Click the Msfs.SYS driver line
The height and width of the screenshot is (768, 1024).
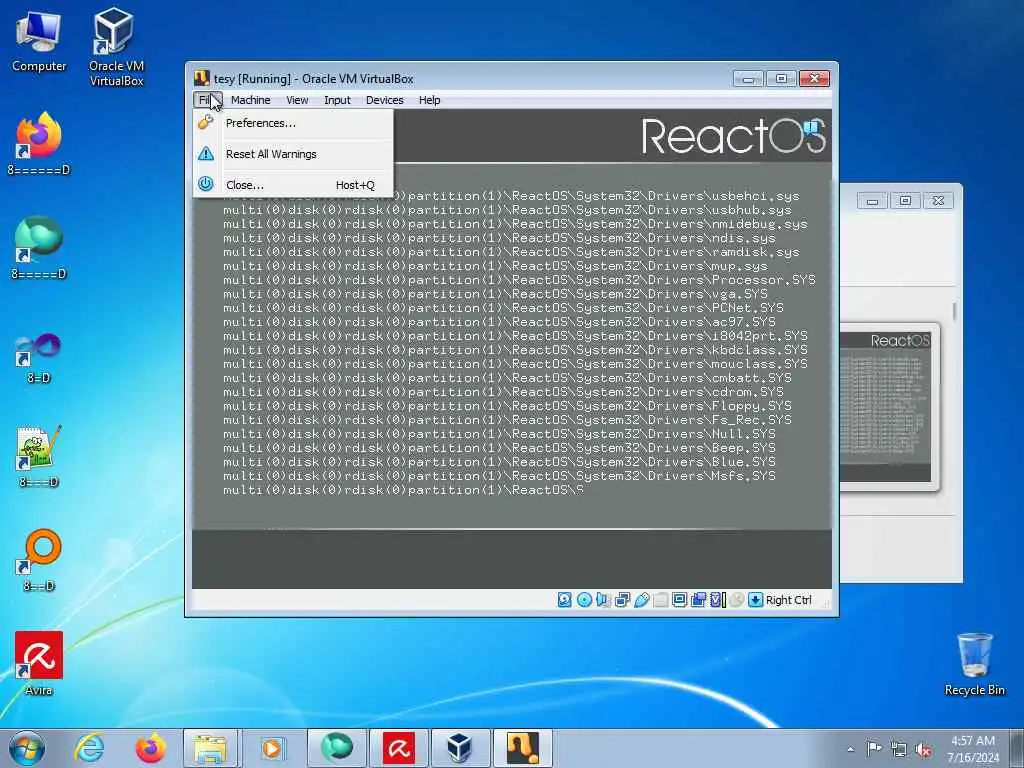point(500,475)
